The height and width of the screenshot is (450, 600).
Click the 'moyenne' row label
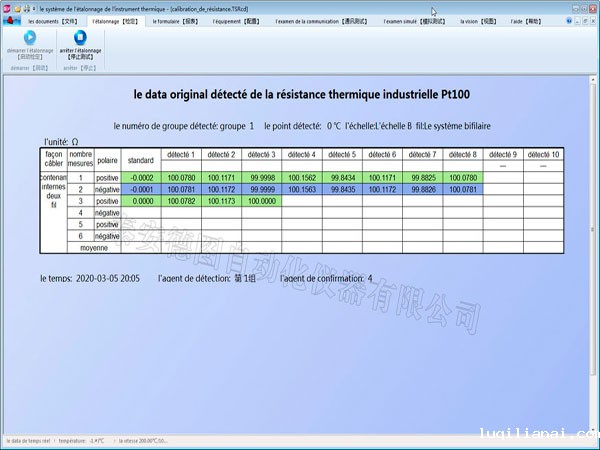coord(94,248)
